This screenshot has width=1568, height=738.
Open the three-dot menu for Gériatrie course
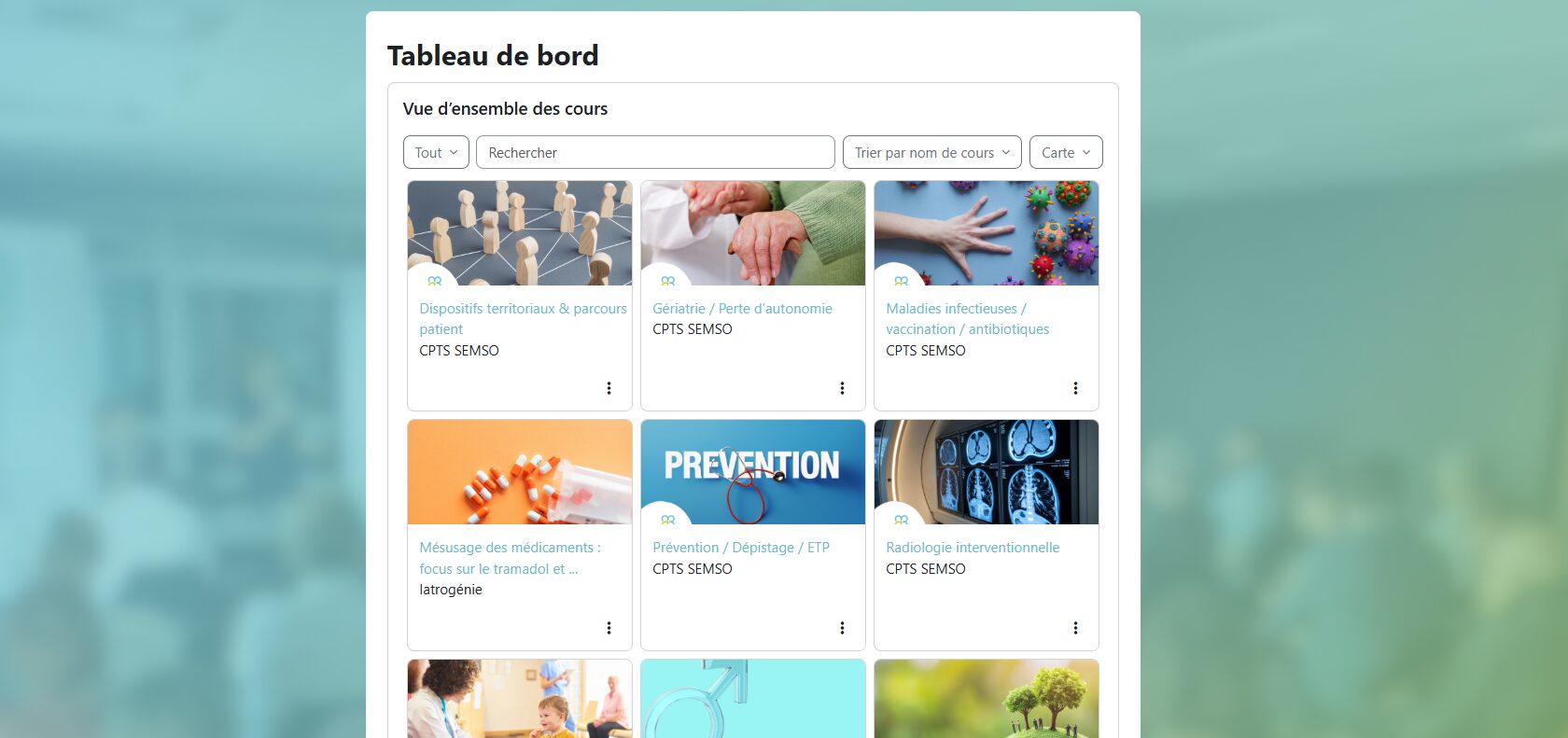[842, 388]
